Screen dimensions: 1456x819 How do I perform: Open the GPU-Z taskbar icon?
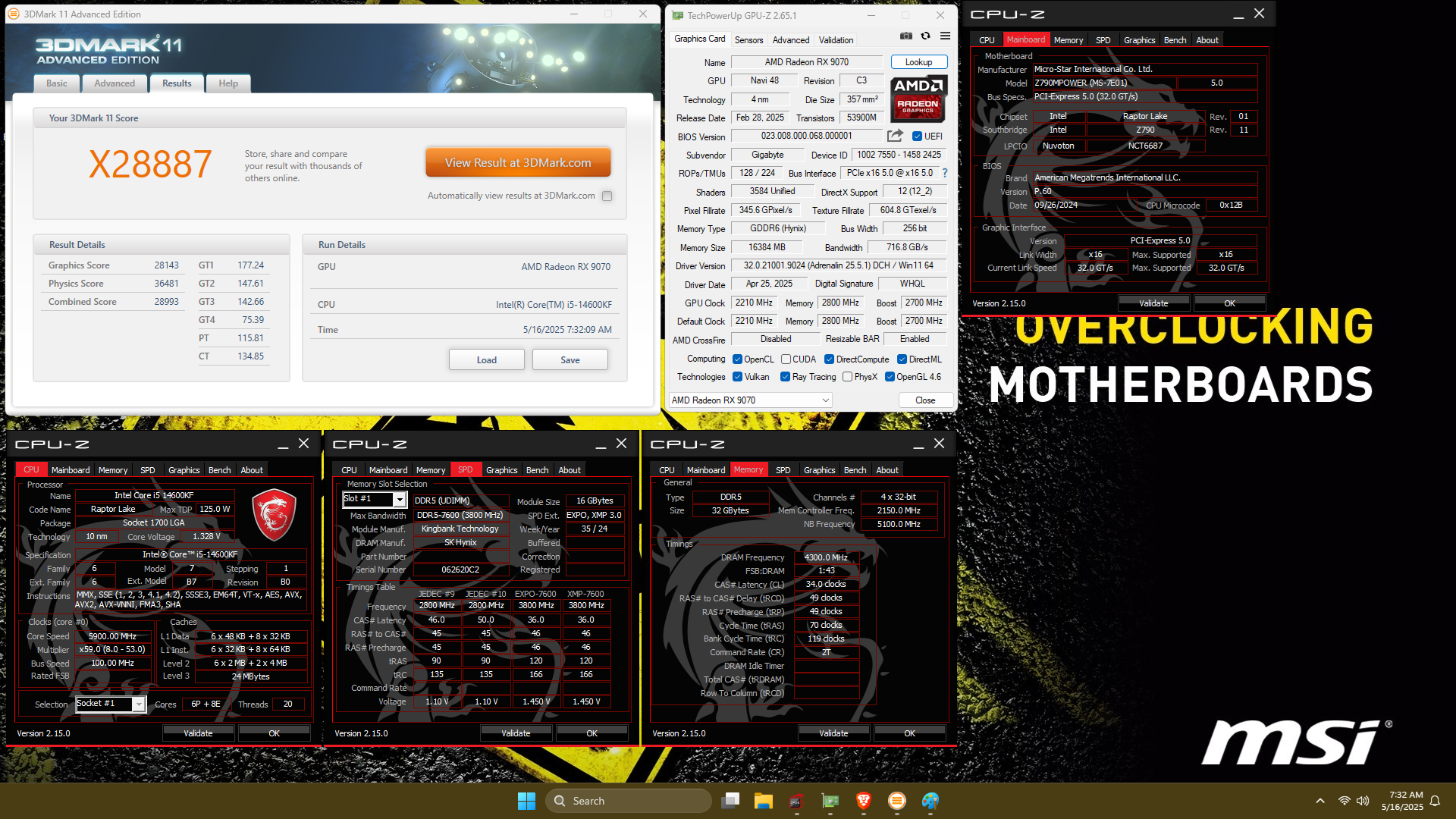pos(830,801)
